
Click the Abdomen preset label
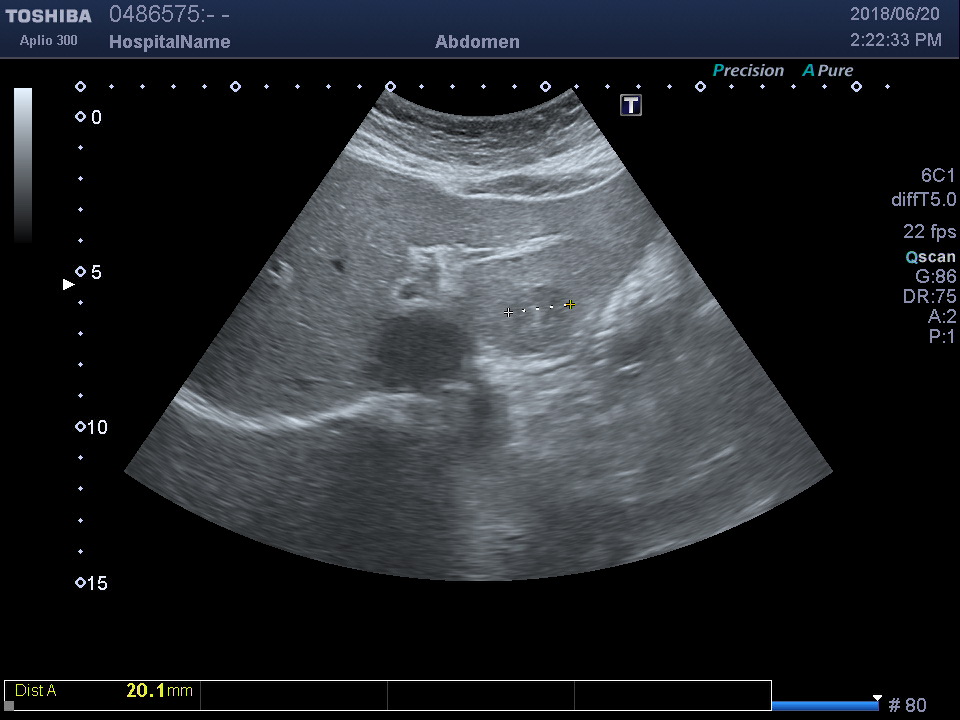point(478,42)
